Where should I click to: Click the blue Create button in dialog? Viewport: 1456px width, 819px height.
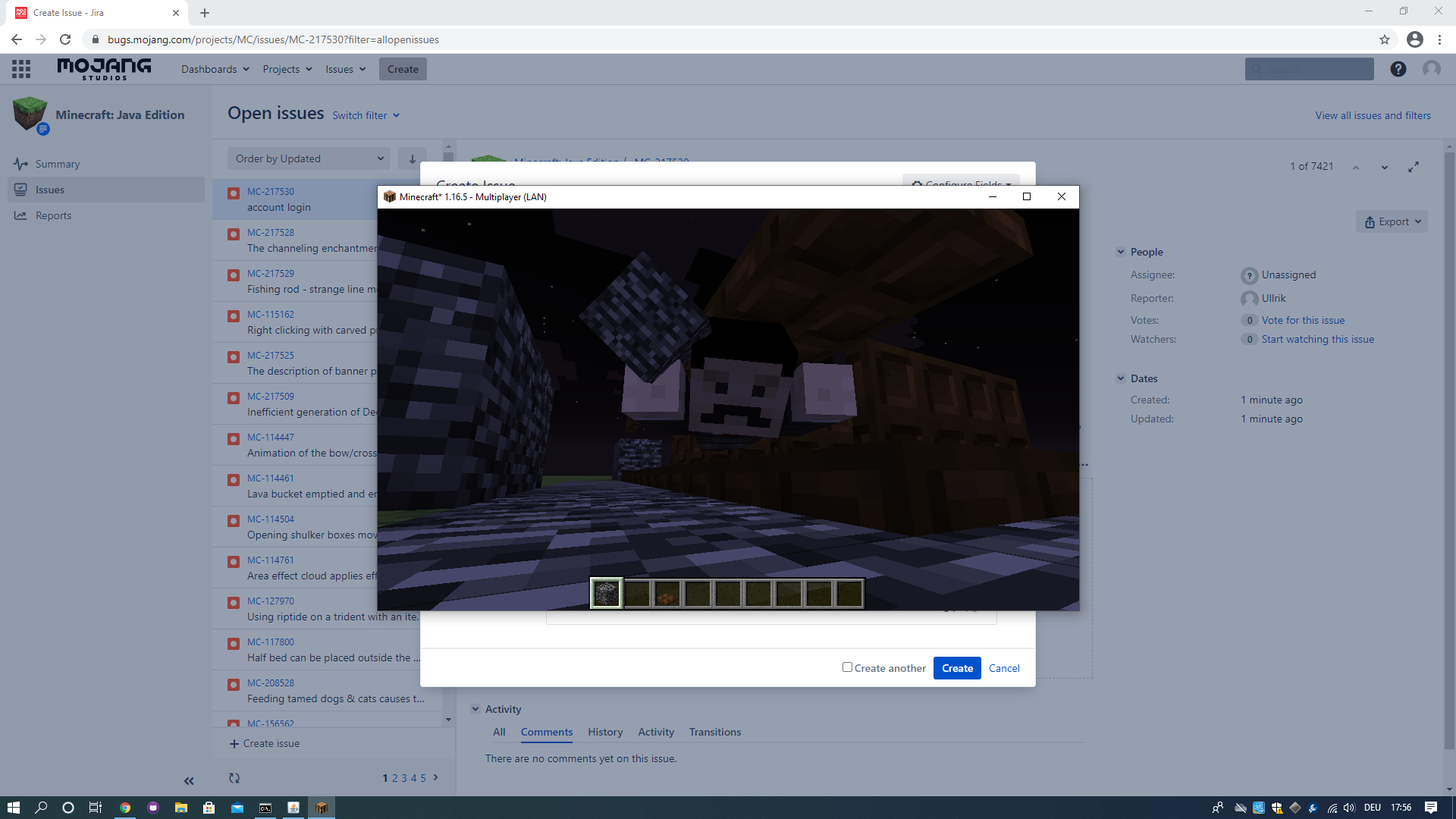[x=957, y=668]
